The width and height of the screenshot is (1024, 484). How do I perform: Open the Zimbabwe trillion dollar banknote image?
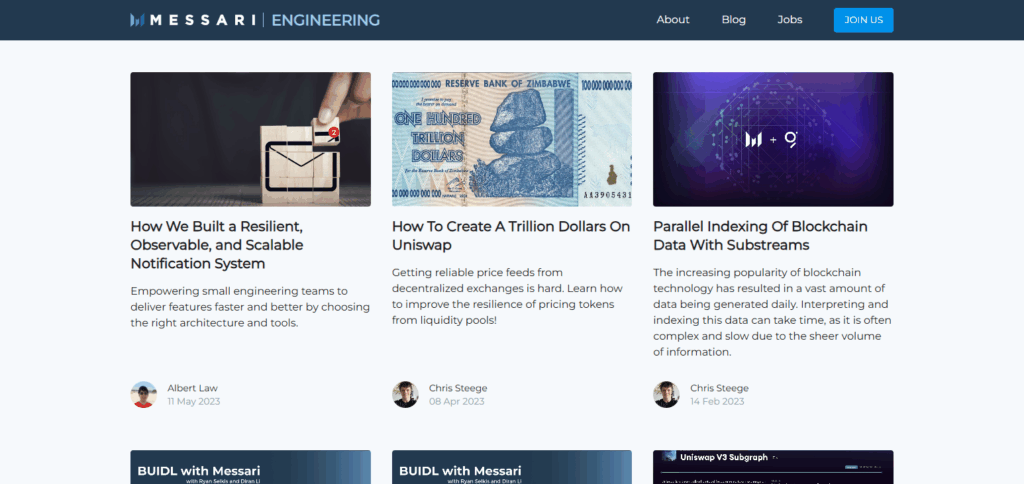512,139
